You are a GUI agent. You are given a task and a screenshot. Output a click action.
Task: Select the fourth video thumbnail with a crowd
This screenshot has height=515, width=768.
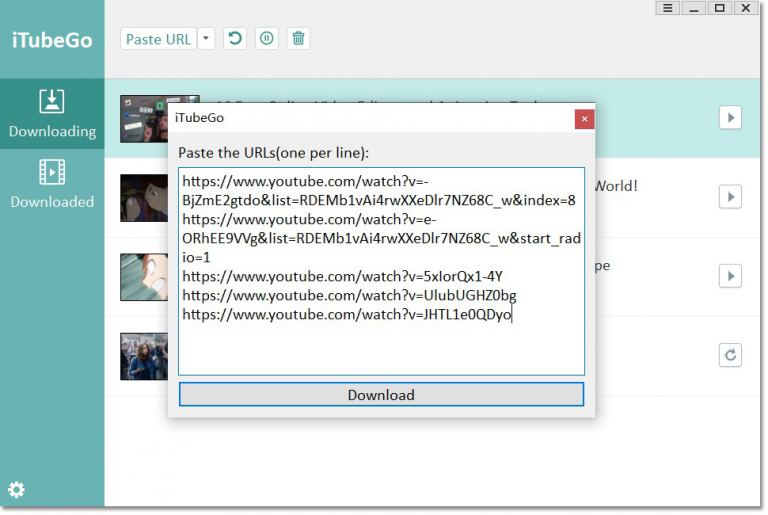[144, 356]
